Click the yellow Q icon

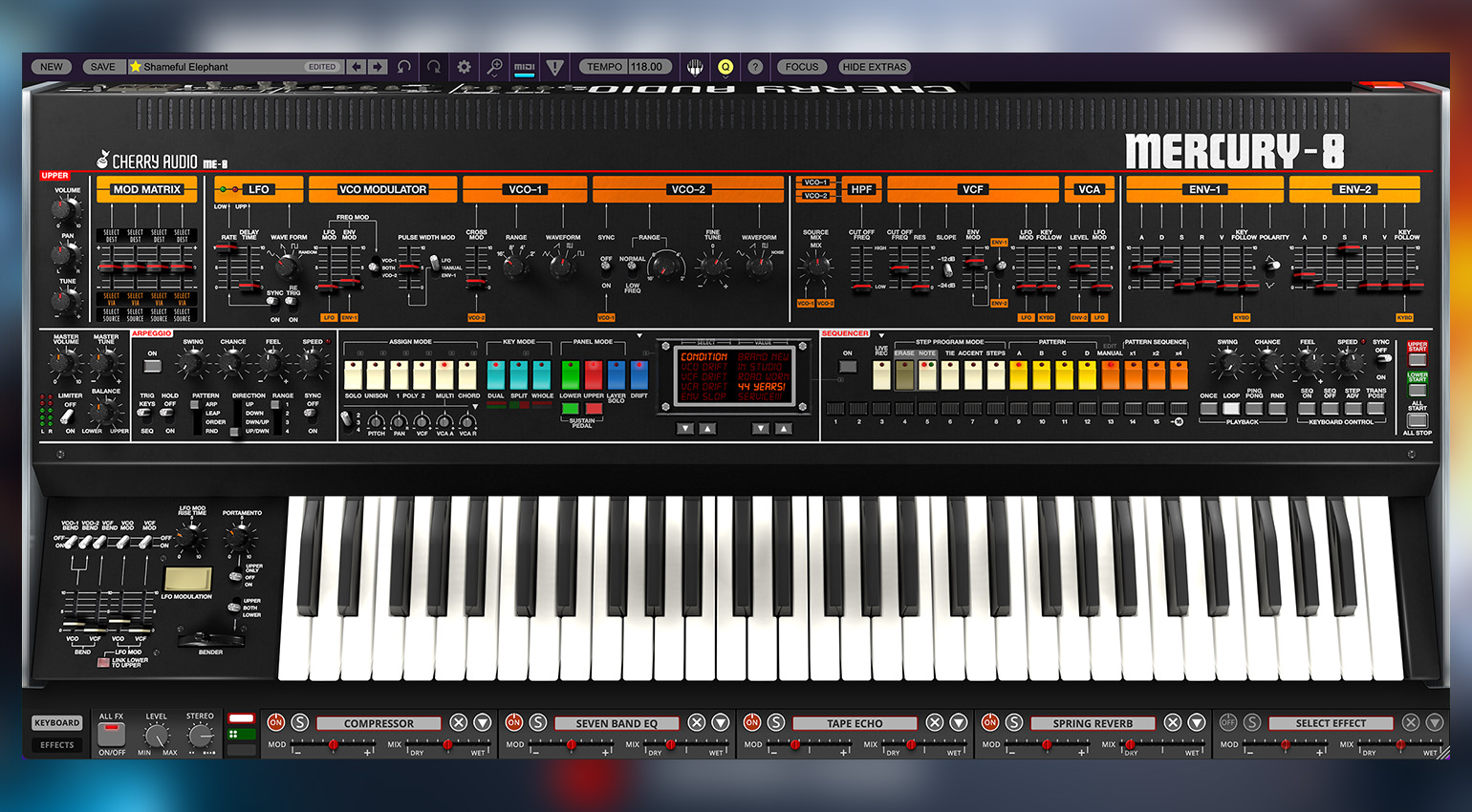pyautogui.click(x=725, y=67)
